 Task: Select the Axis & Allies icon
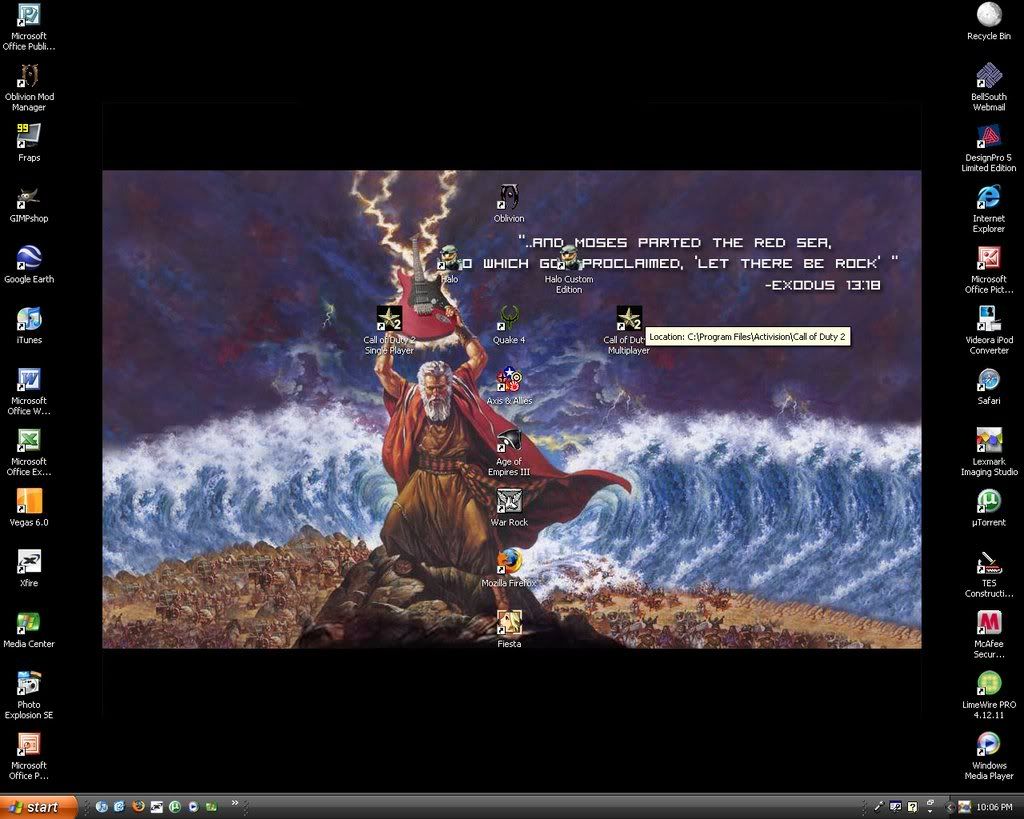pyautogui.click(x=509, y=386)
